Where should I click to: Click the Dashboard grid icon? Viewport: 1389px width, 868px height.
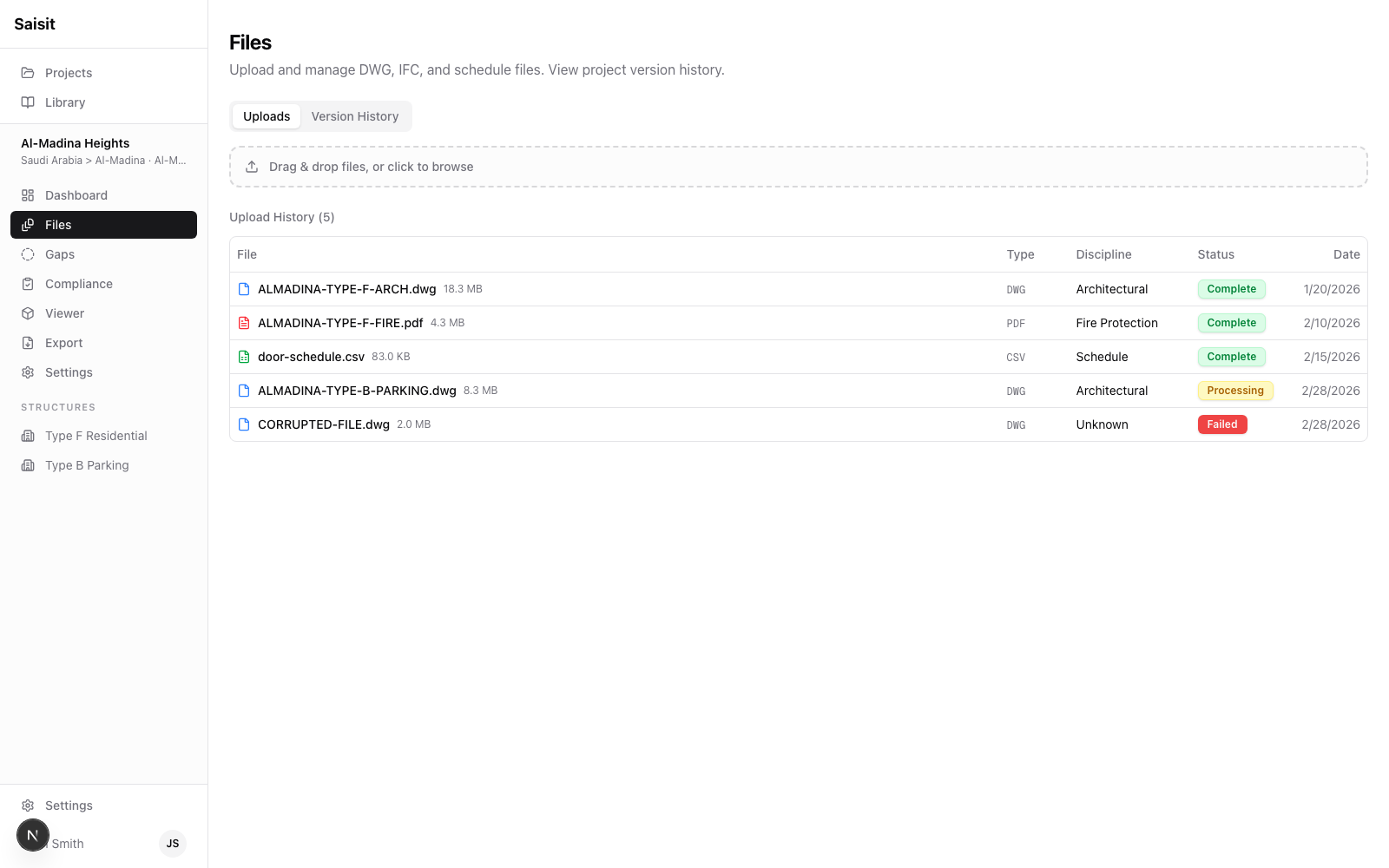click(x=28, y=195)
